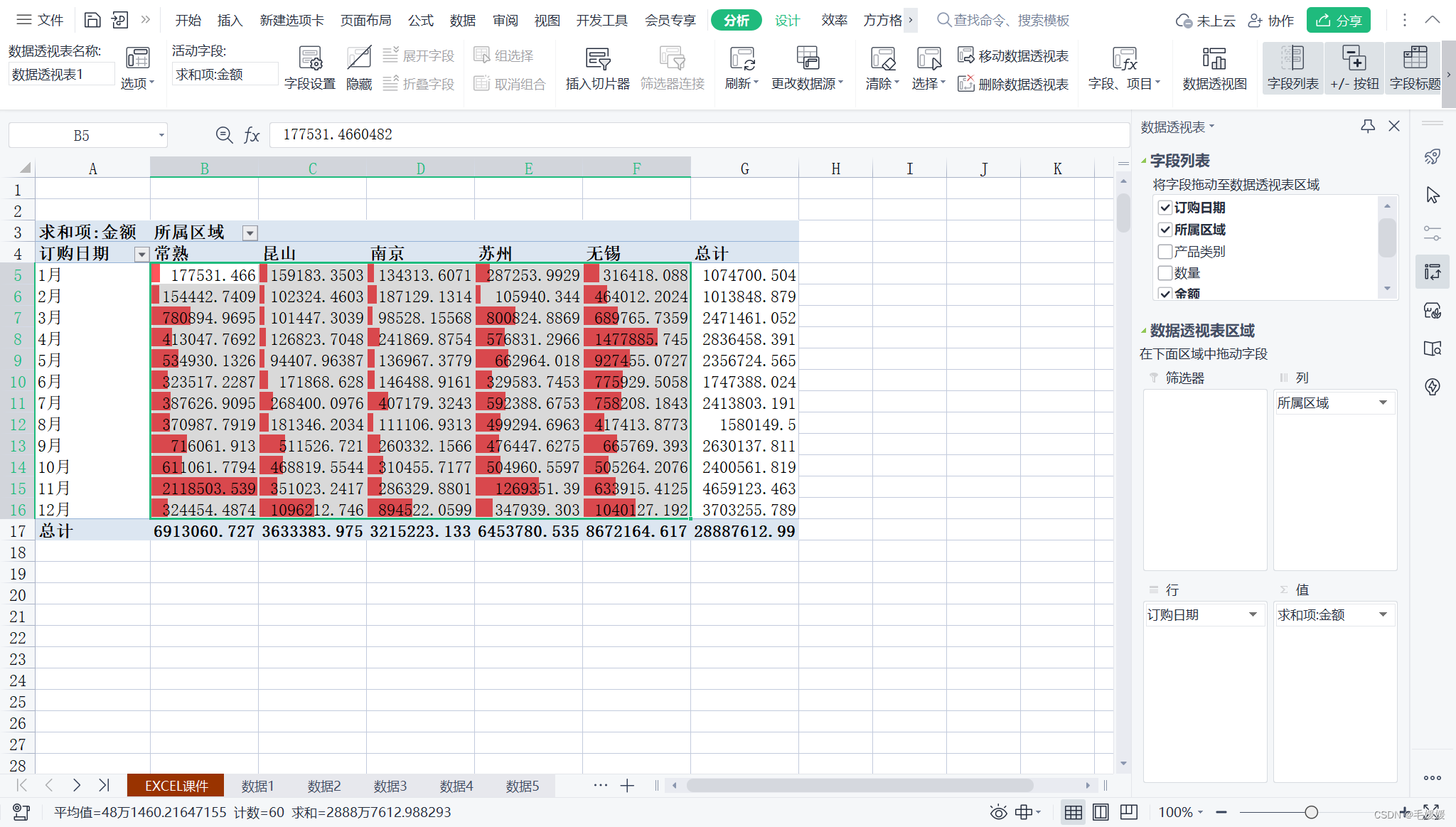
Task: Open the 设计 ribbon tab
Action: [x=787, y=21]
